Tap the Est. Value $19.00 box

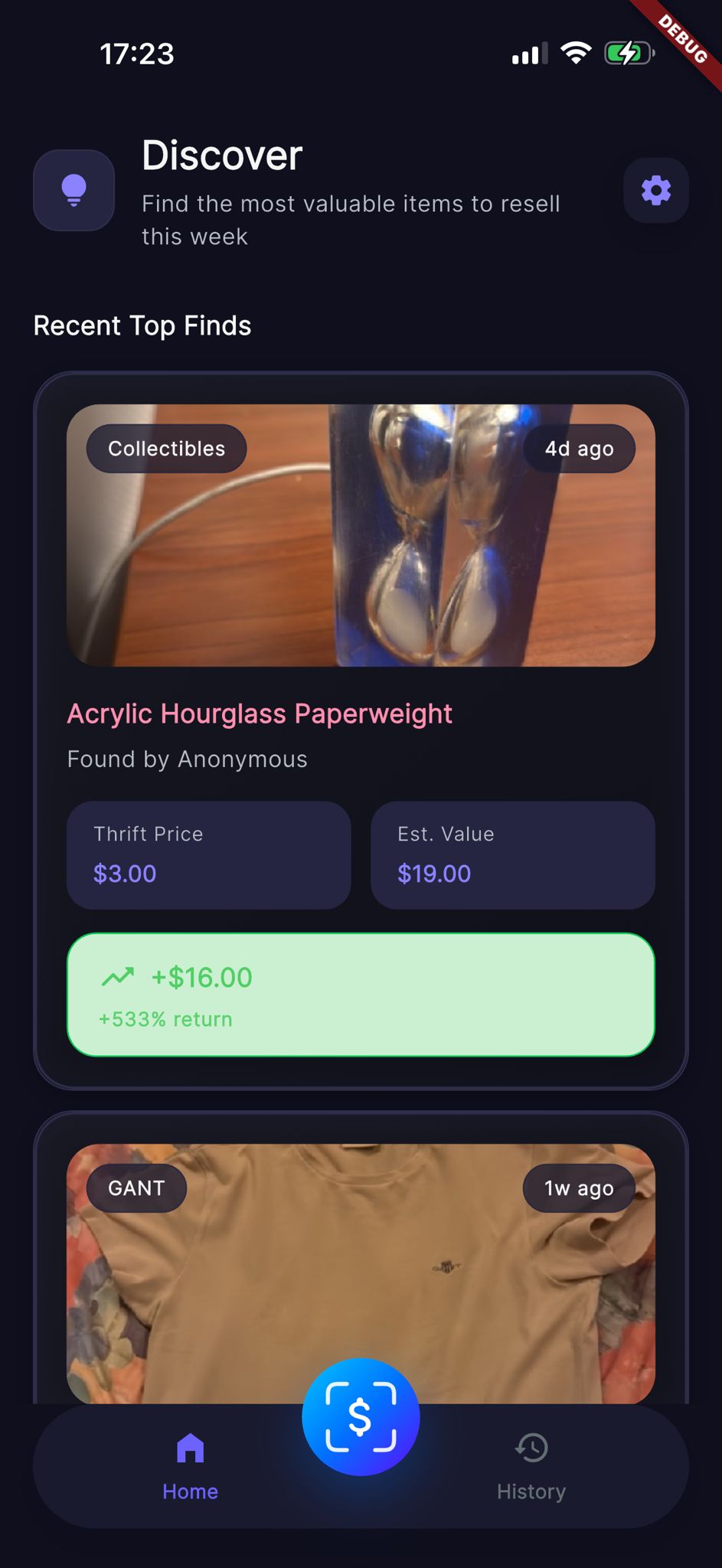[513, 855]
